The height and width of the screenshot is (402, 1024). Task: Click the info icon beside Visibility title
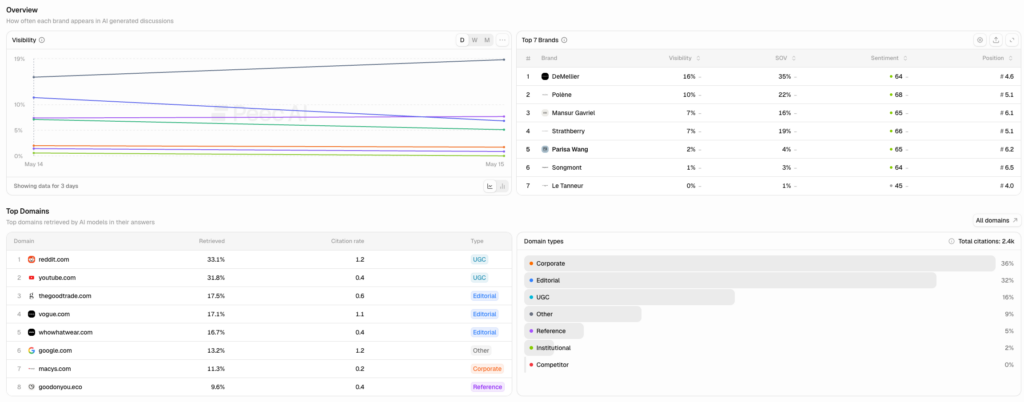click(42, 40)
